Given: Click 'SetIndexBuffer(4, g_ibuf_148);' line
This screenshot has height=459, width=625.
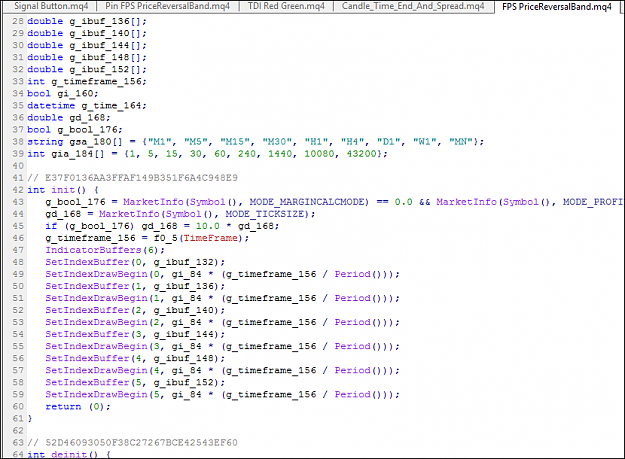Looking at the screenshot, I should click(x=135, y=358).
